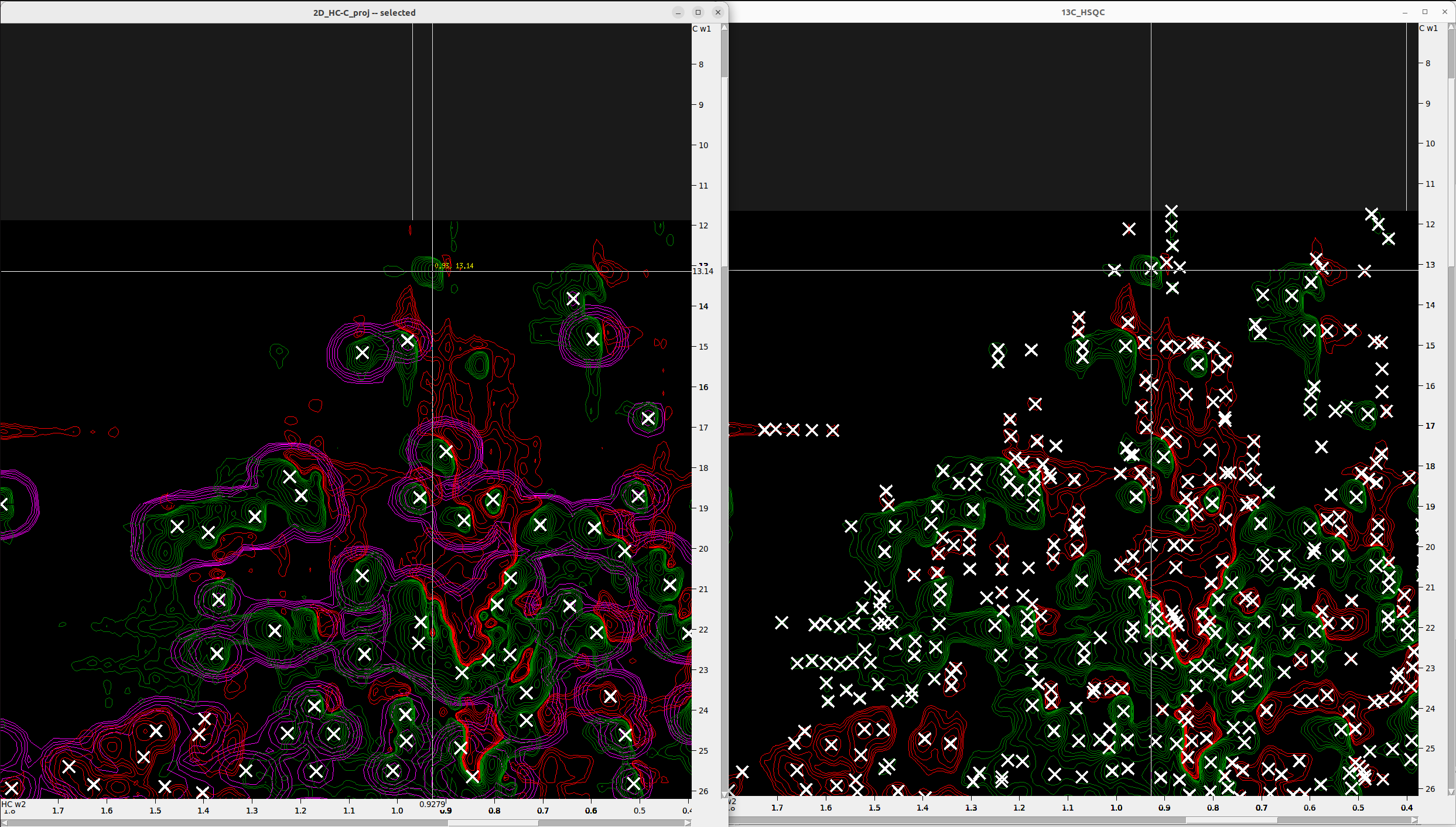Minimize the 2D_HC-C_proj spectrum window

click(x=678, y=12)
